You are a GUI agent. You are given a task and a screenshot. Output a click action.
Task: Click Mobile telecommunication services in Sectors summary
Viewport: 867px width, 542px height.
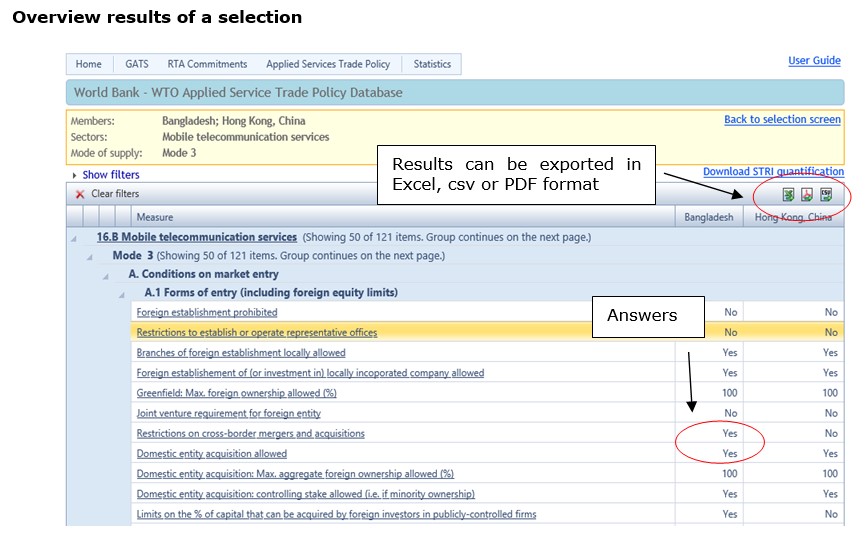click(x=246, y=137)
